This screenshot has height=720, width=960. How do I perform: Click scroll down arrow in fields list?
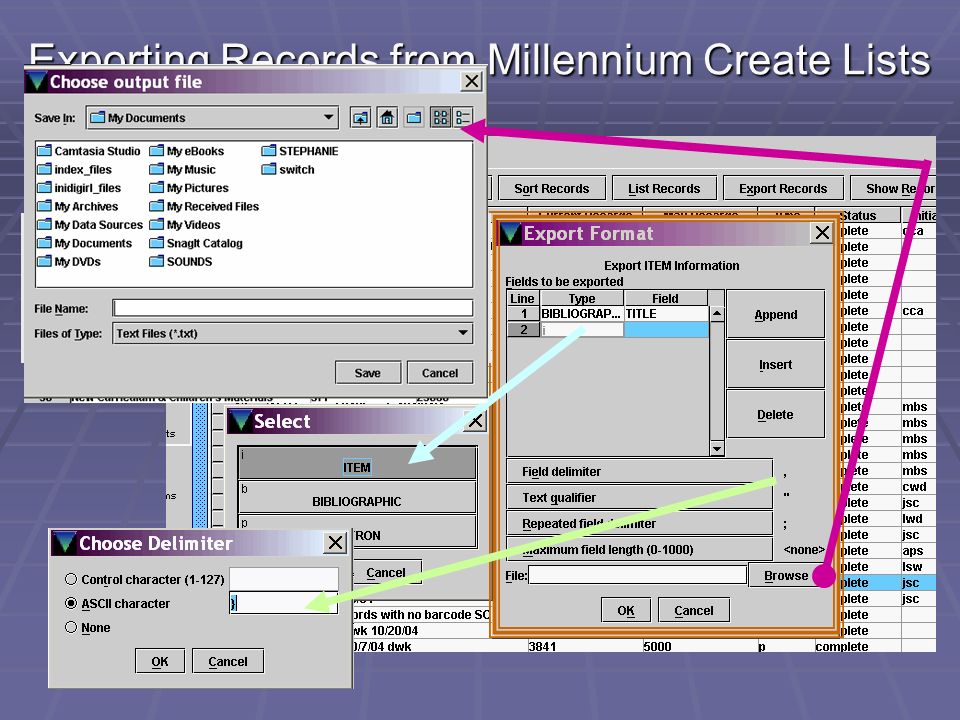pyautogui.click(x=716, y=449)
